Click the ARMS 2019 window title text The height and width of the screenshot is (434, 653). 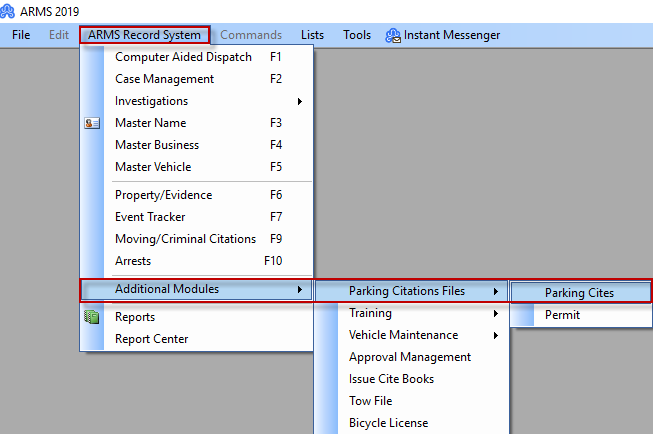tap(50, 12)
